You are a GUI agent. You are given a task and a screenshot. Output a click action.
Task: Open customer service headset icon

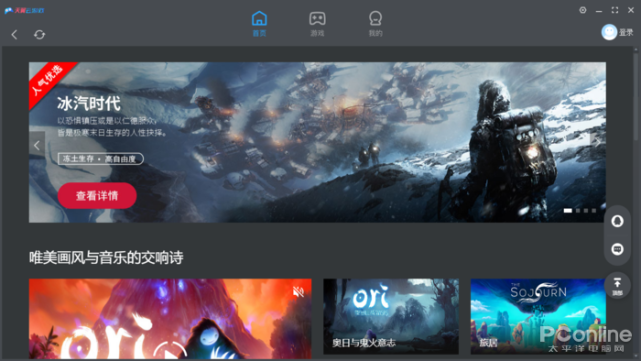pyautogui.click(x=617, y=221)
